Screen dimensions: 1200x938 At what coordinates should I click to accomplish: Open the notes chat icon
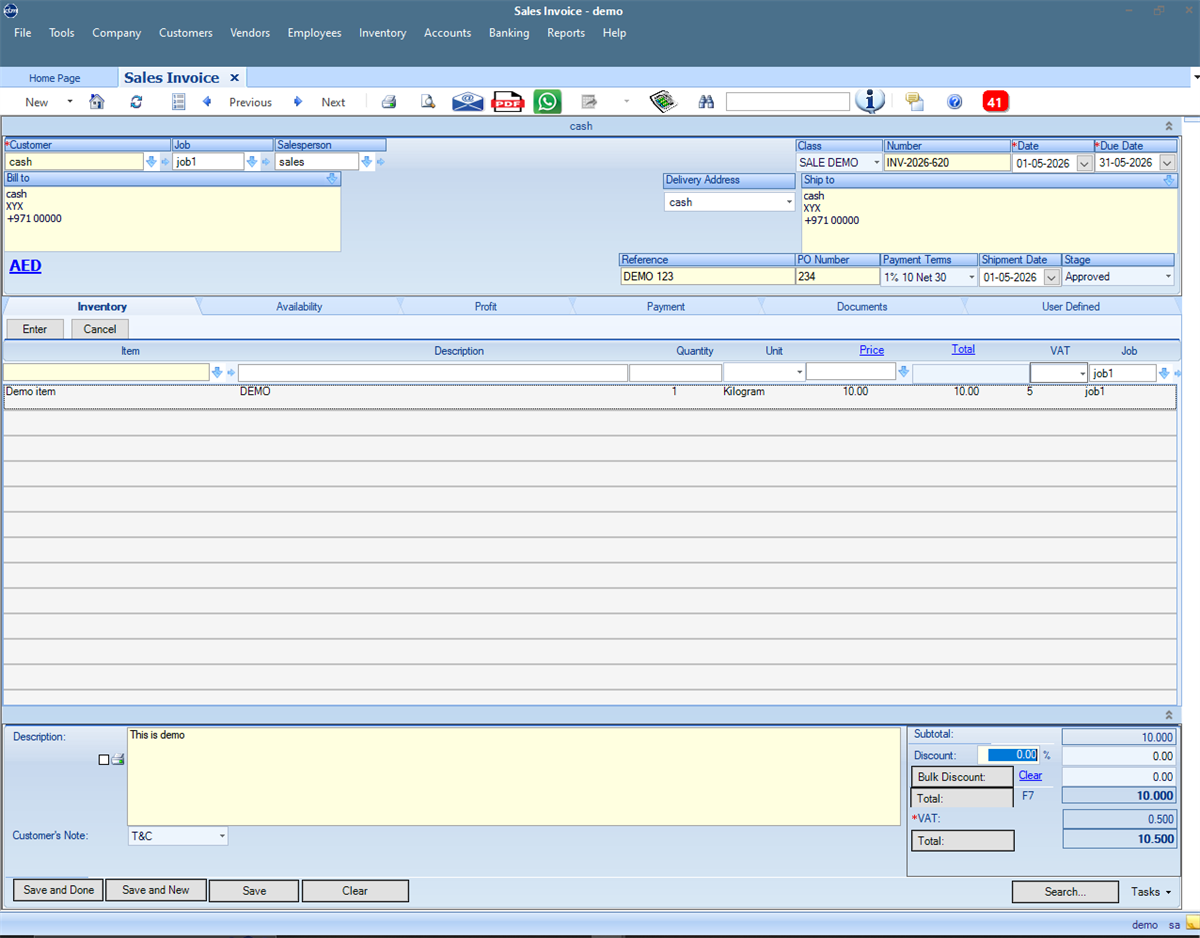click(x=914, y=102)
